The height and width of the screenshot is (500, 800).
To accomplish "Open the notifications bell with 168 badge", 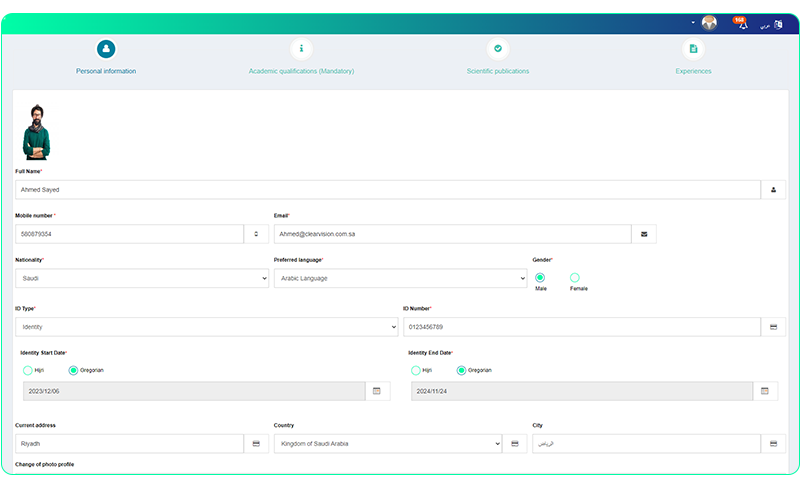I will (x=742, y=23).
